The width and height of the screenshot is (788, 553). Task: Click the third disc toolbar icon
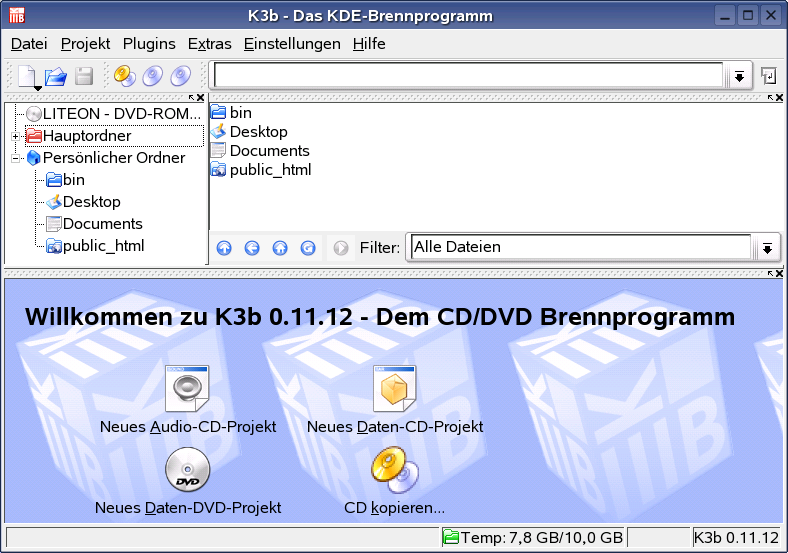pos(181,76)
